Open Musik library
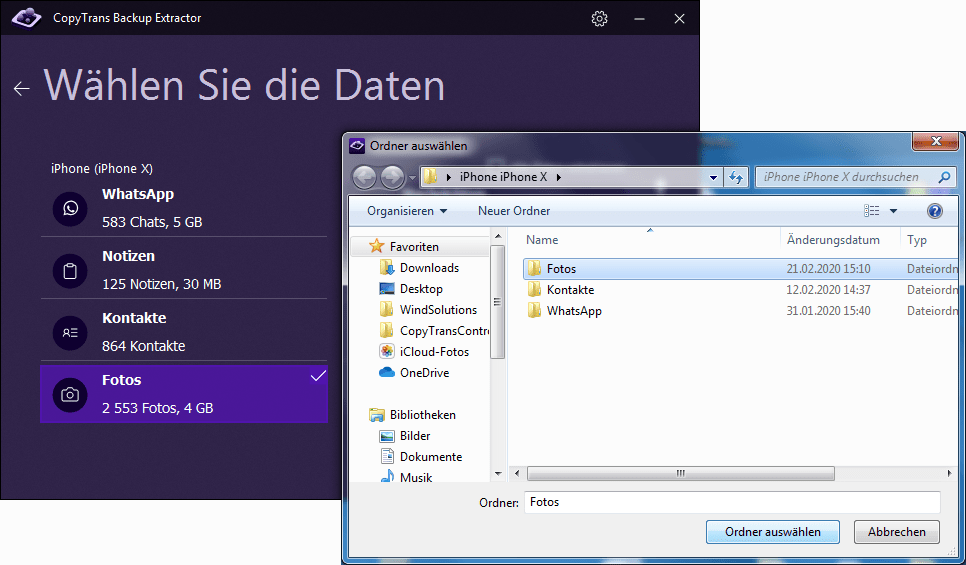 pos(416,477)
